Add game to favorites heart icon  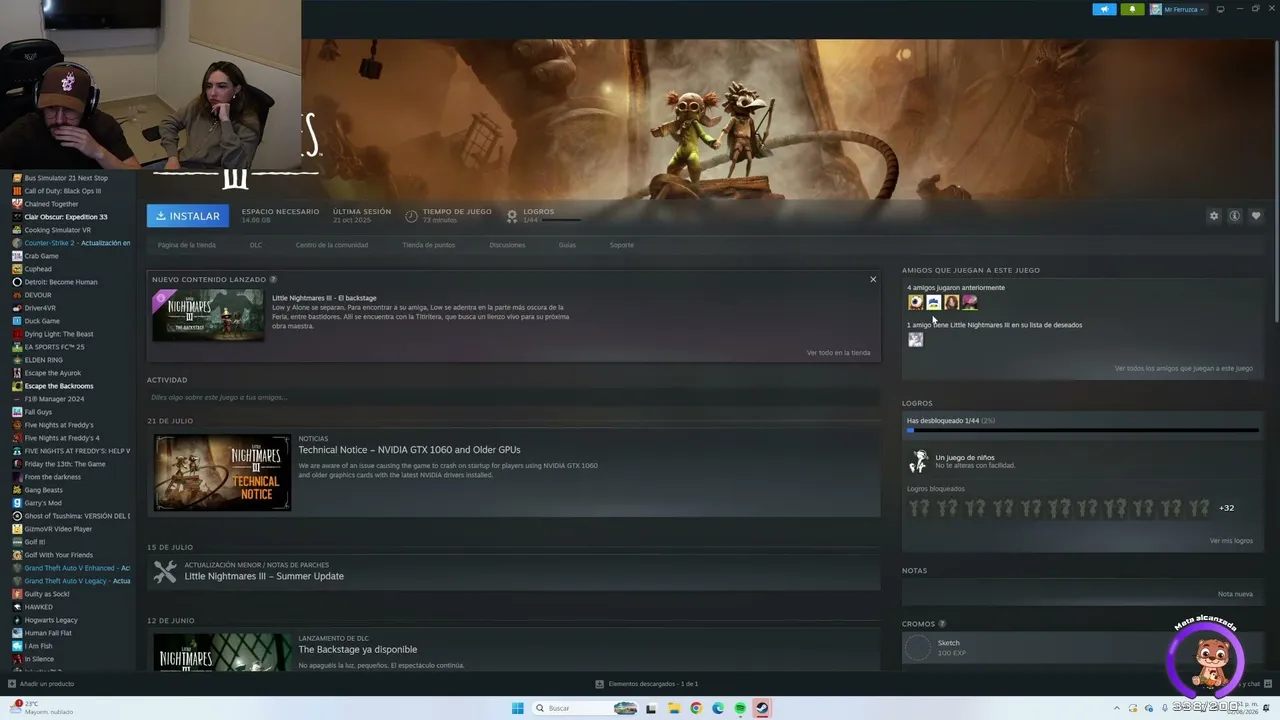coord(1256,216)
